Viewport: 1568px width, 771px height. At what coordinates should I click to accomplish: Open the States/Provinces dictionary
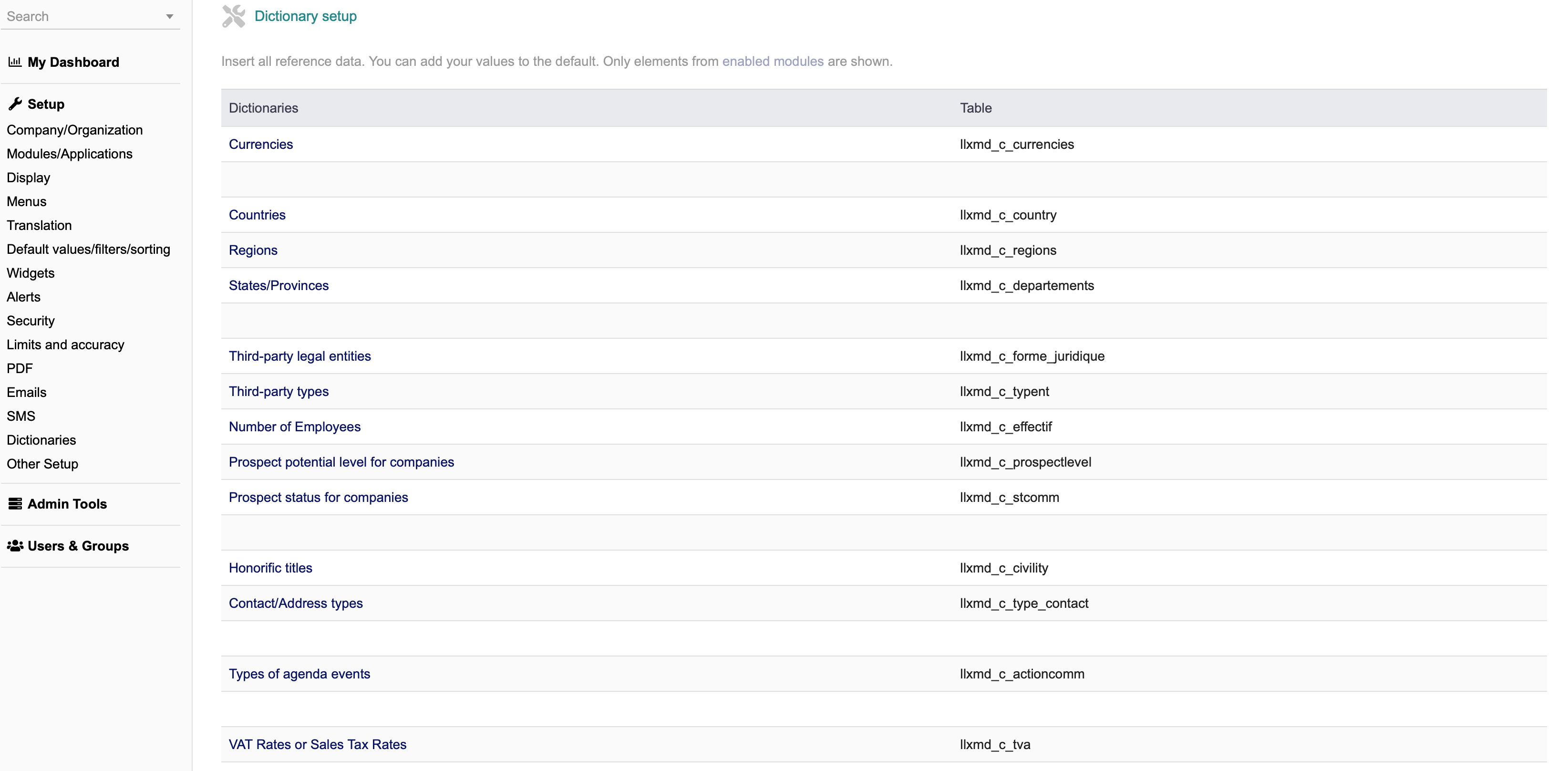pos(279,285)
